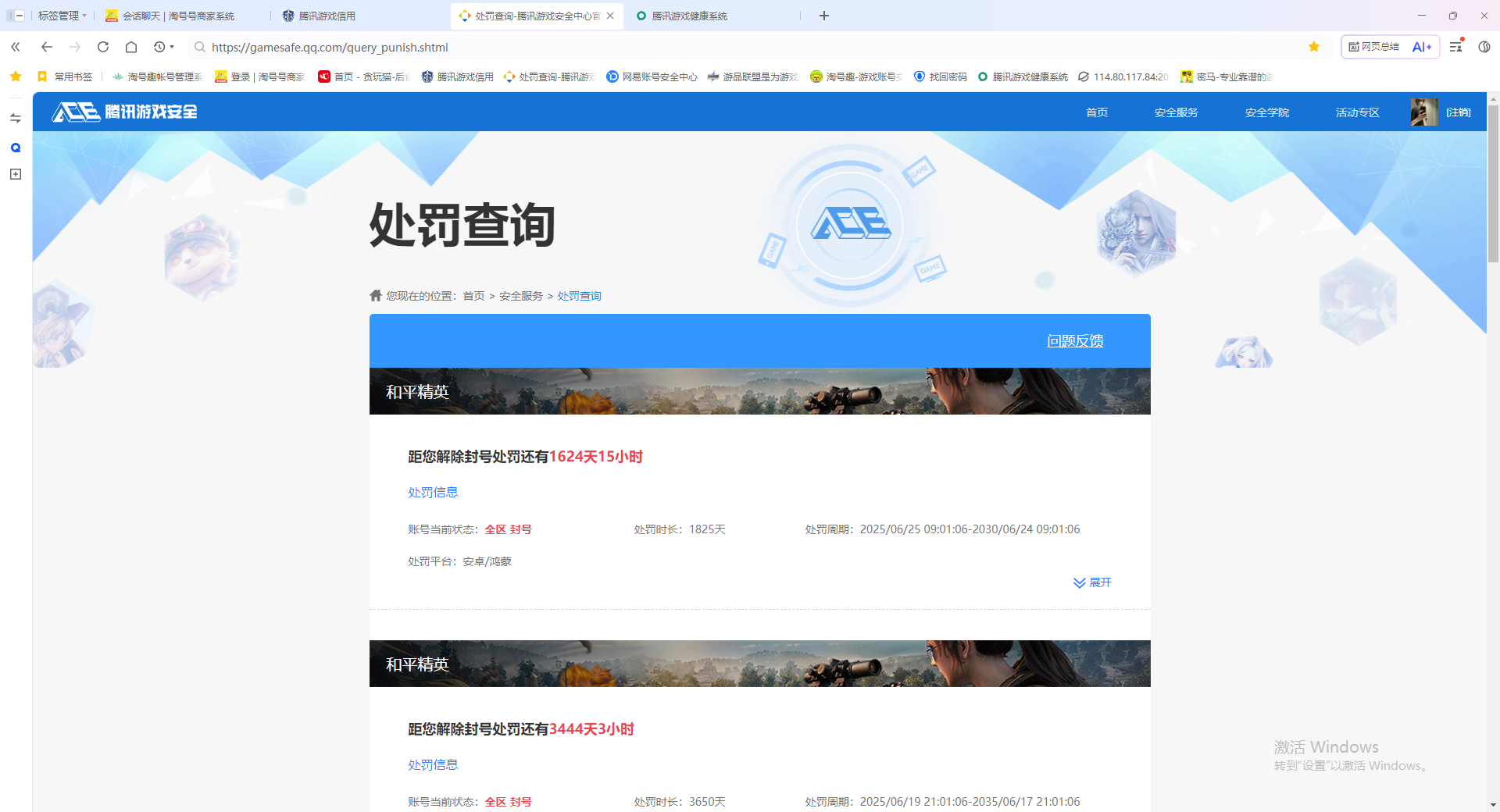Select 安全服务 in site navigation menu
The width and height of the screenshot is (1500, 812).
(x=1176, y=112)
